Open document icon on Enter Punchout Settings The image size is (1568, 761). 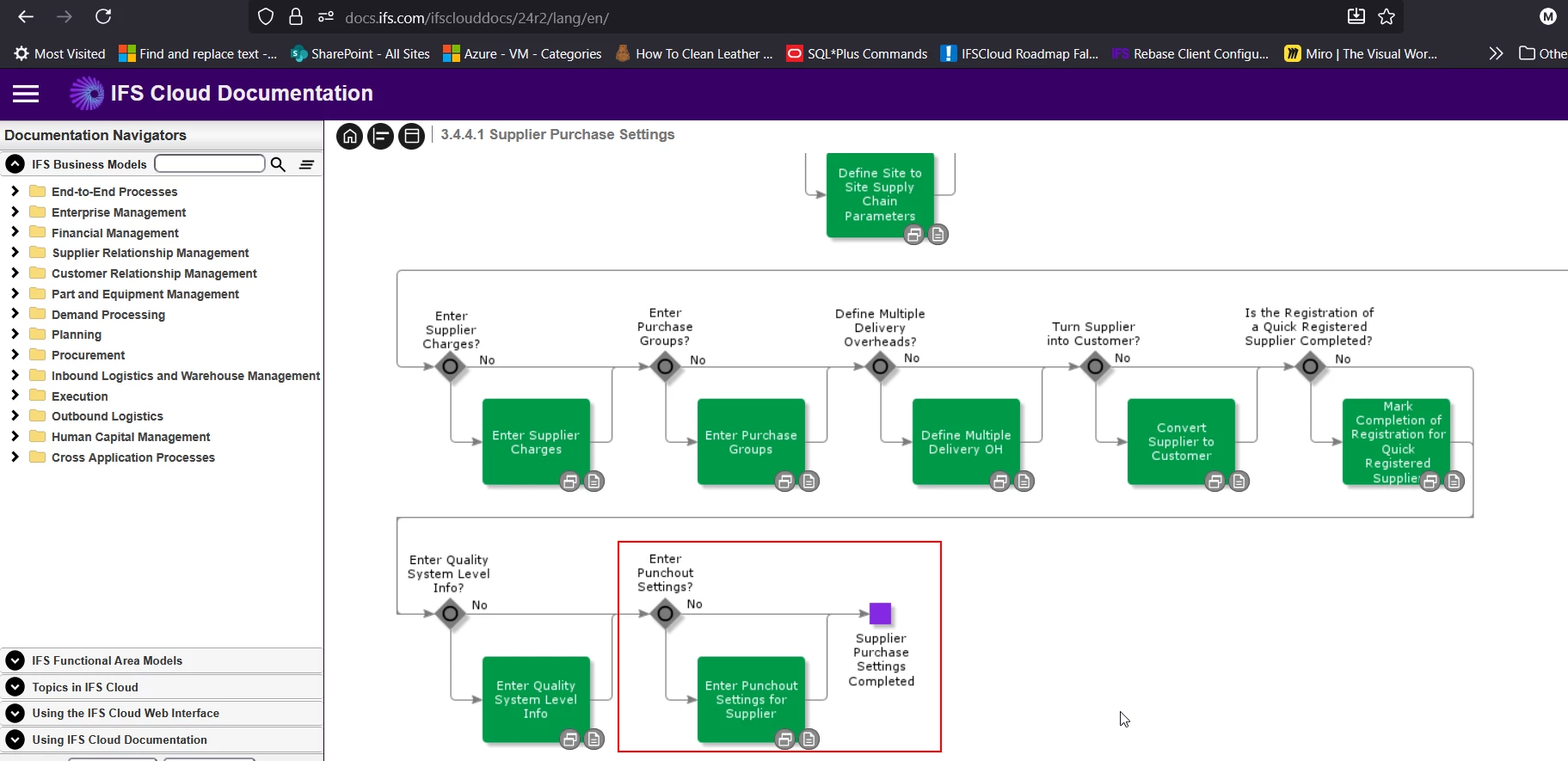809,740
